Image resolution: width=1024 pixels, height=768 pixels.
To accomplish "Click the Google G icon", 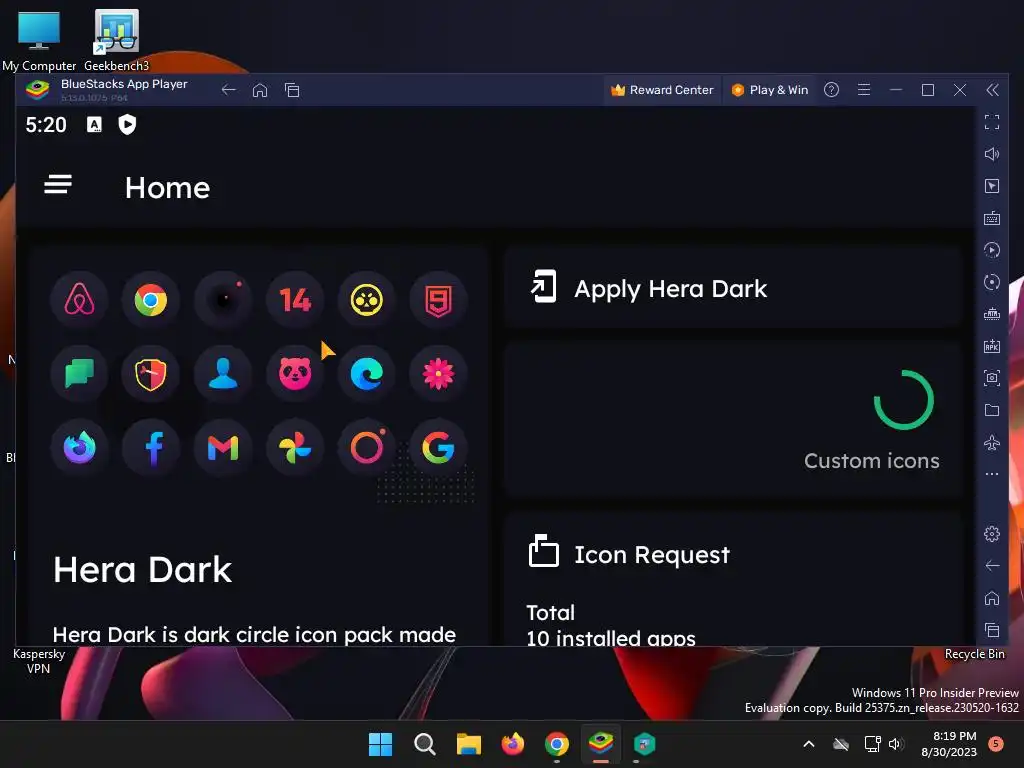I will [x=438, y=448].
